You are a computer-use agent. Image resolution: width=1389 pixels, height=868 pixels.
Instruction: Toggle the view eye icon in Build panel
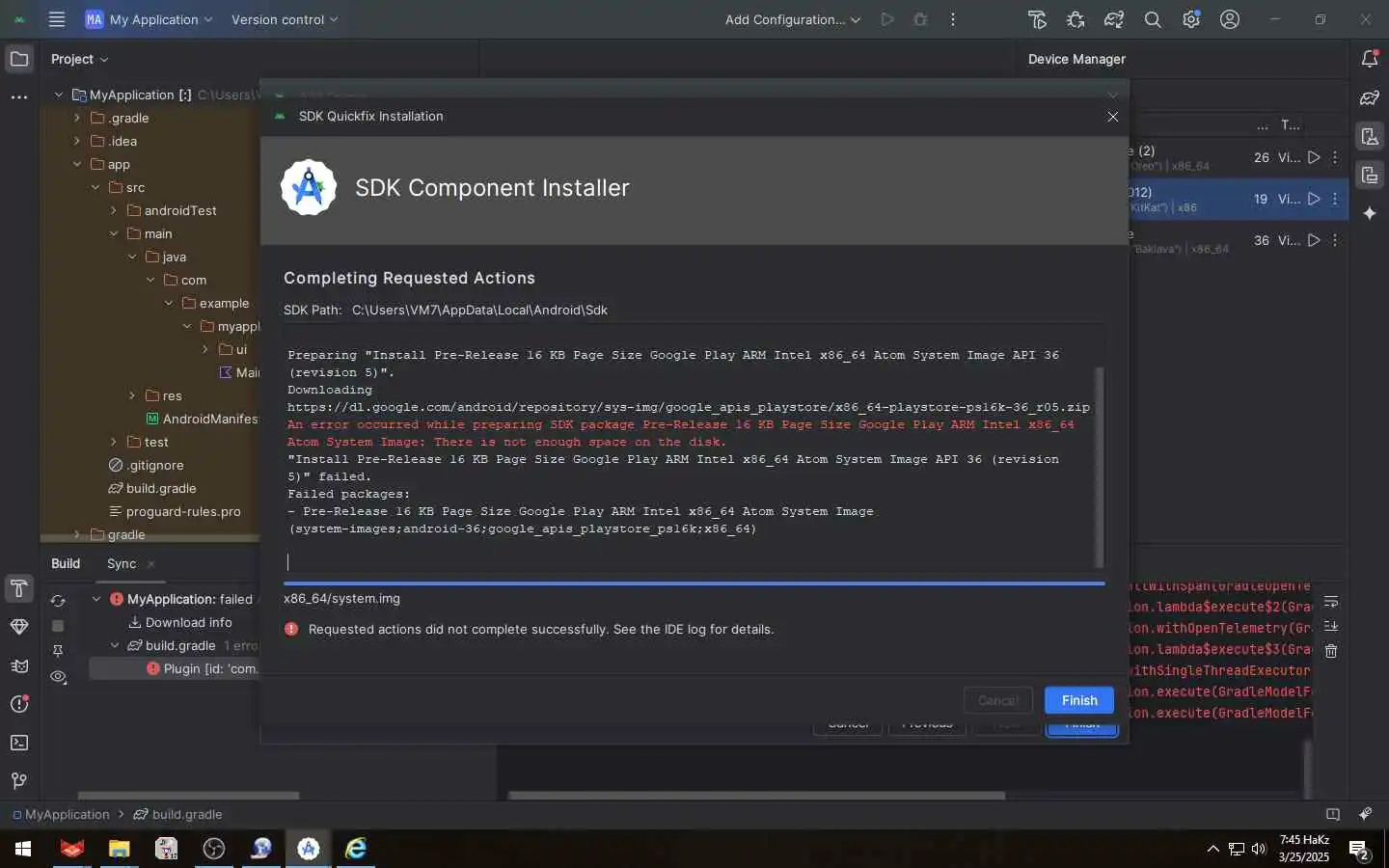coord(58,677)
